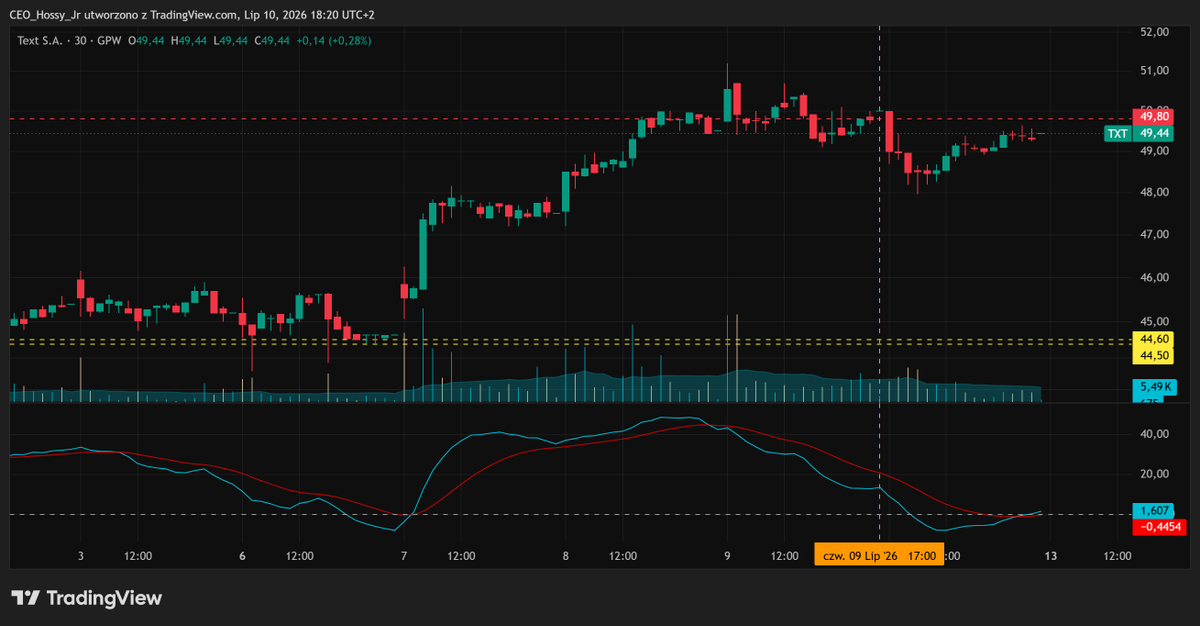
Task: Click the red -0,4454 indicator value label
Action: 1159,526
